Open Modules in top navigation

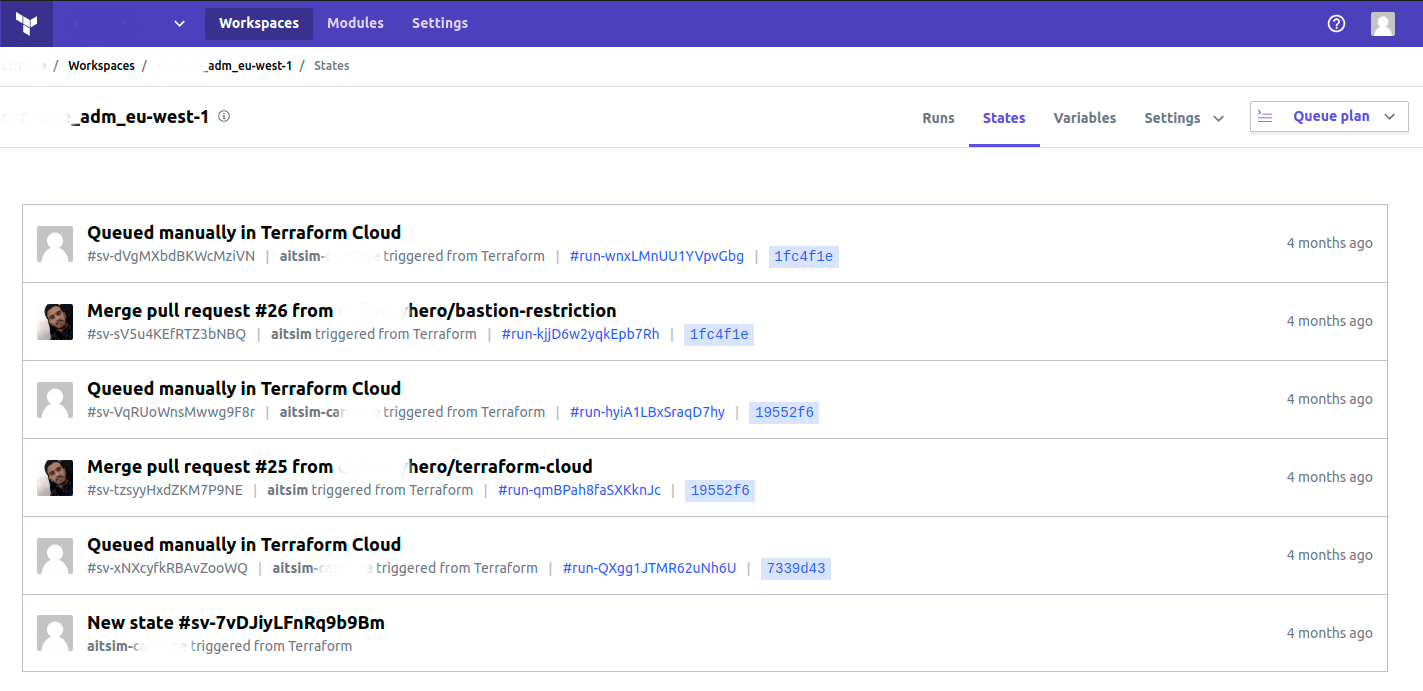(x=355, y=23)
